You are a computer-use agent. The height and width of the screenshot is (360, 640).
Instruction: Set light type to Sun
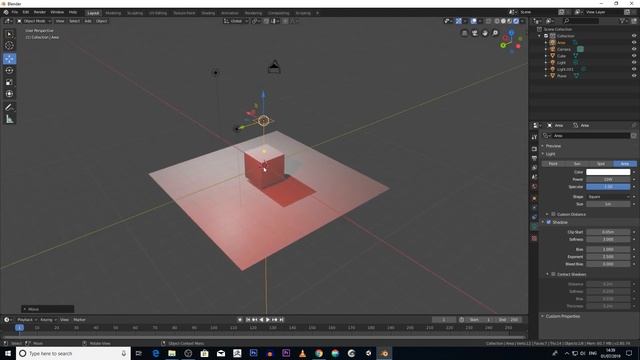click(577, 164)
